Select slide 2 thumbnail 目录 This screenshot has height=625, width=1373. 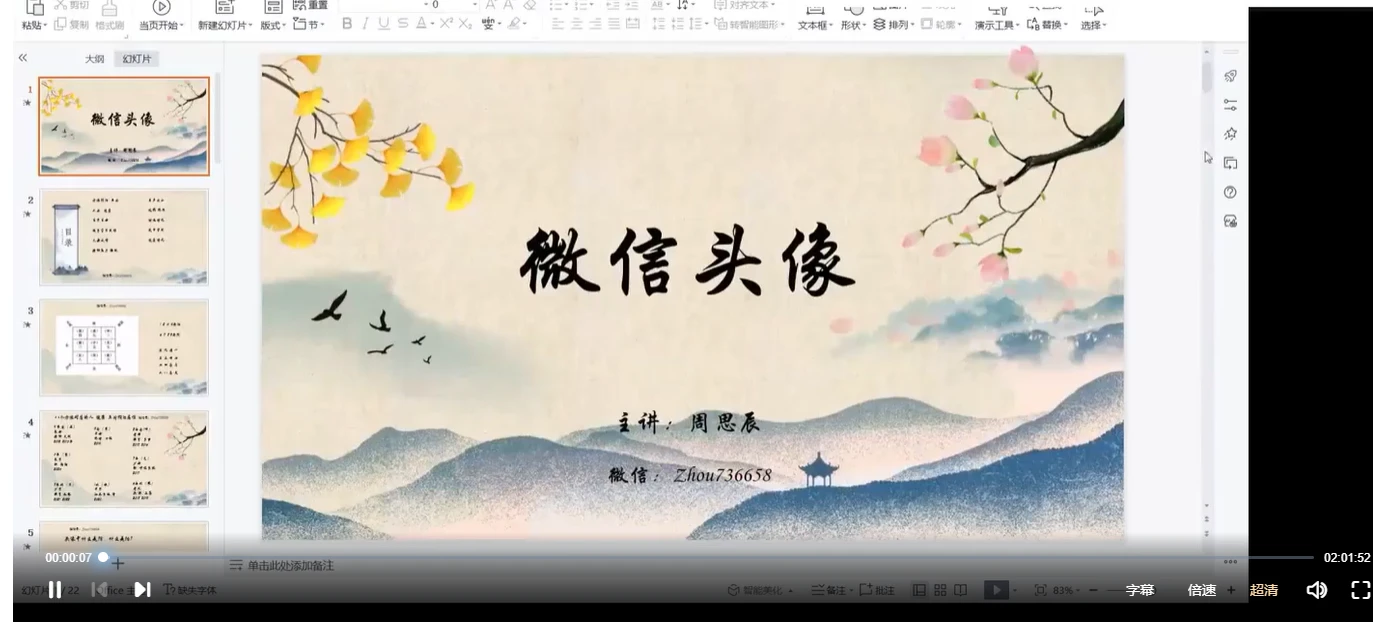pyautogui.click(x=124, y=237)
